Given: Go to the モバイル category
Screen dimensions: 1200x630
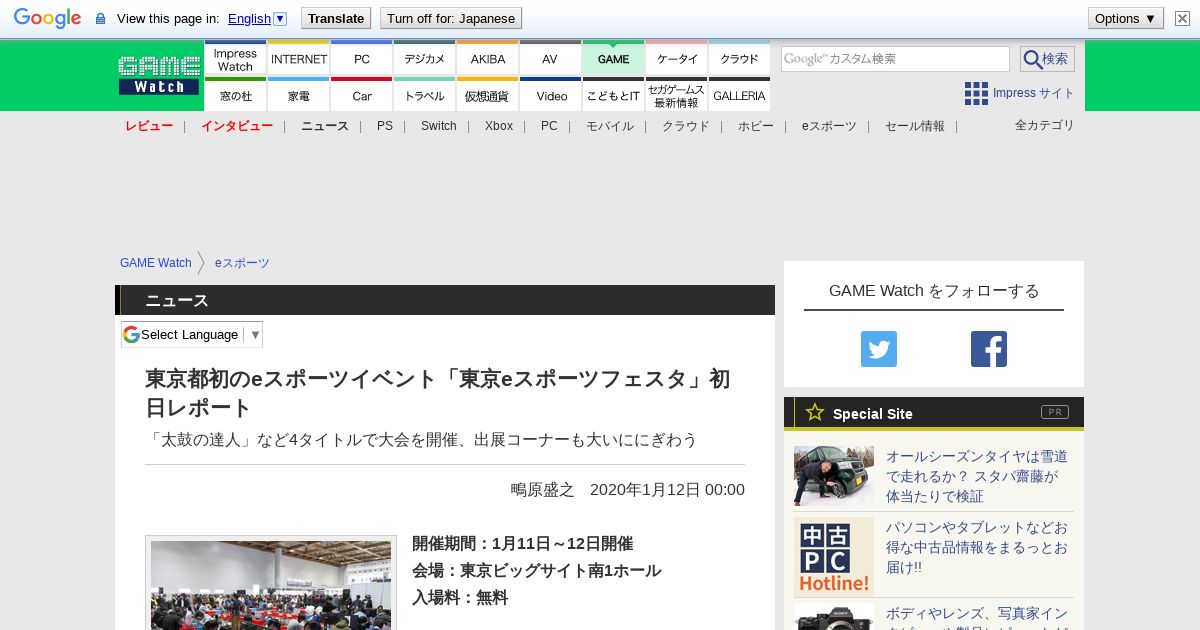Looking at the screenshot, I should tap(610, 126).
